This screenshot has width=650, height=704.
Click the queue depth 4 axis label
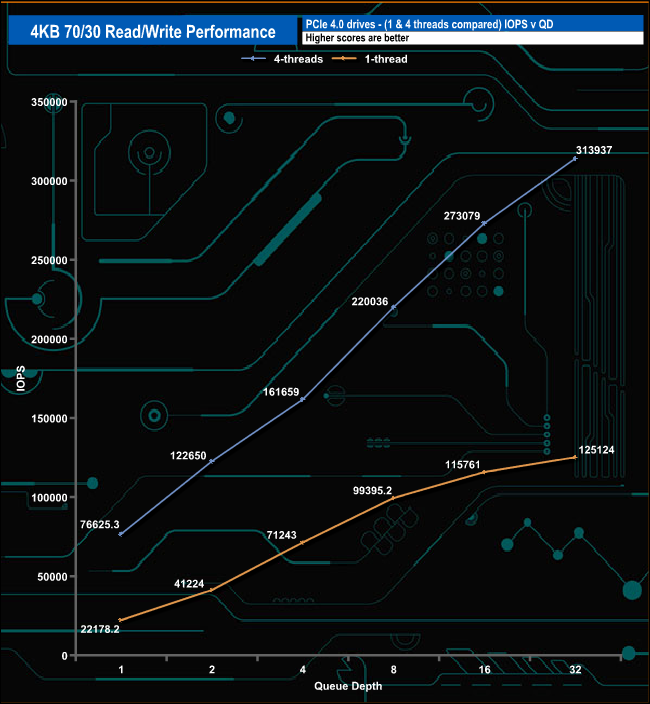pyautogui.click(x=303, y=670)
